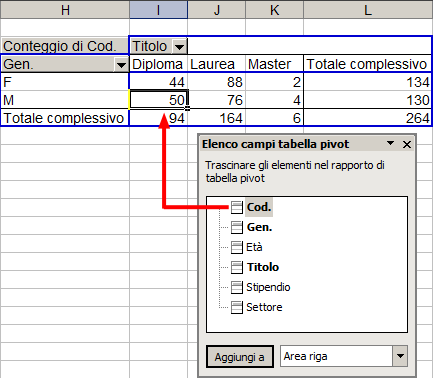Screen dimensions: 433x378
Task: Select the Settore field name
Action: pyautogui.click(x=264, y=307)
